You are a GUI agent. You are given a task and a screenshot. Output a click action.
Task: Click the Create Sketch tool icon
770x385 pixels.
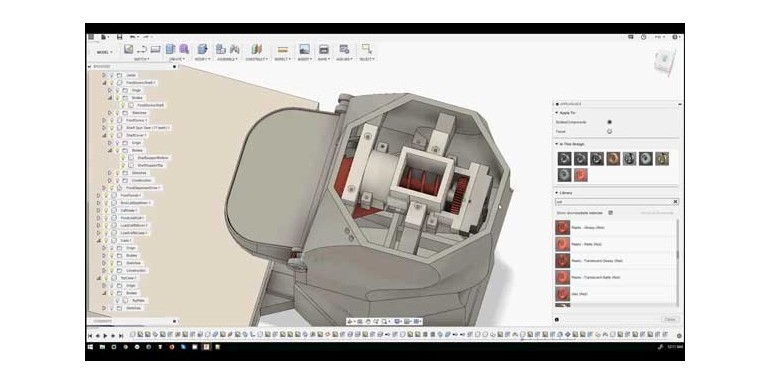coord(128,49)
